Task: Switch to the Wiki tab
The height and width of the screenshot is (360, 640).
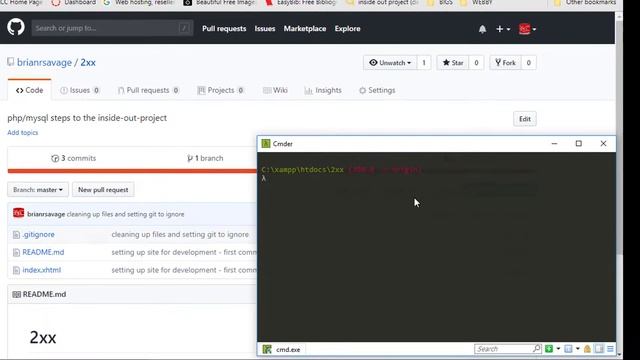Action: pos(276,90)
